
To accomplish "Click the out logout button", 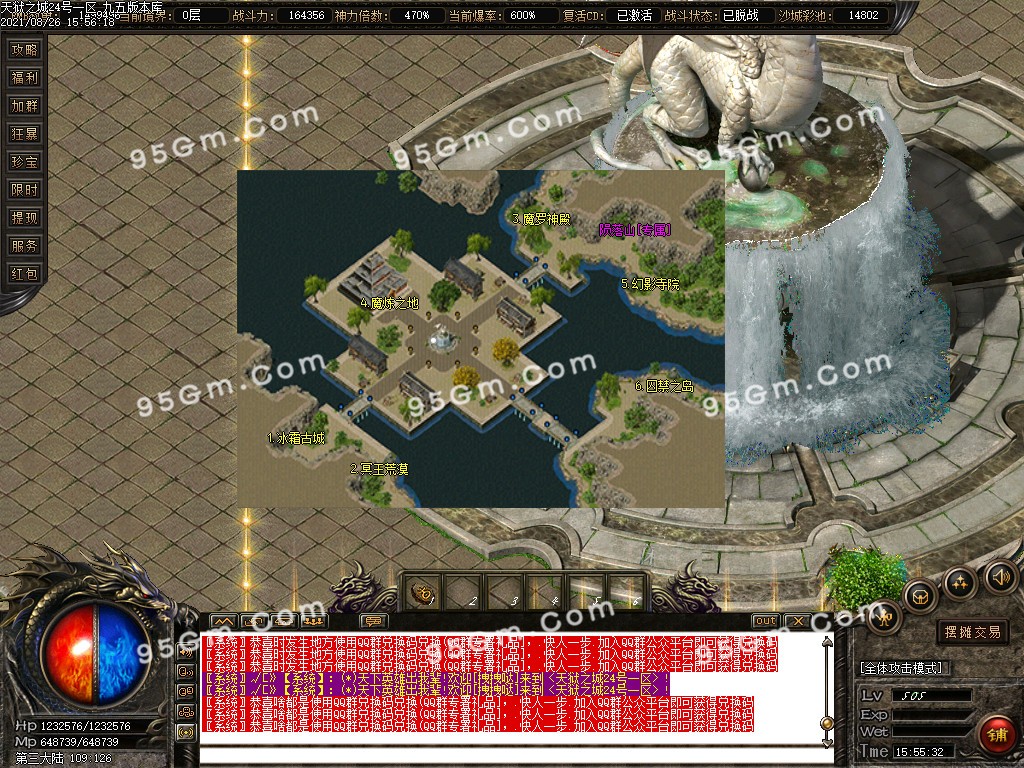I will click(765, 621).
